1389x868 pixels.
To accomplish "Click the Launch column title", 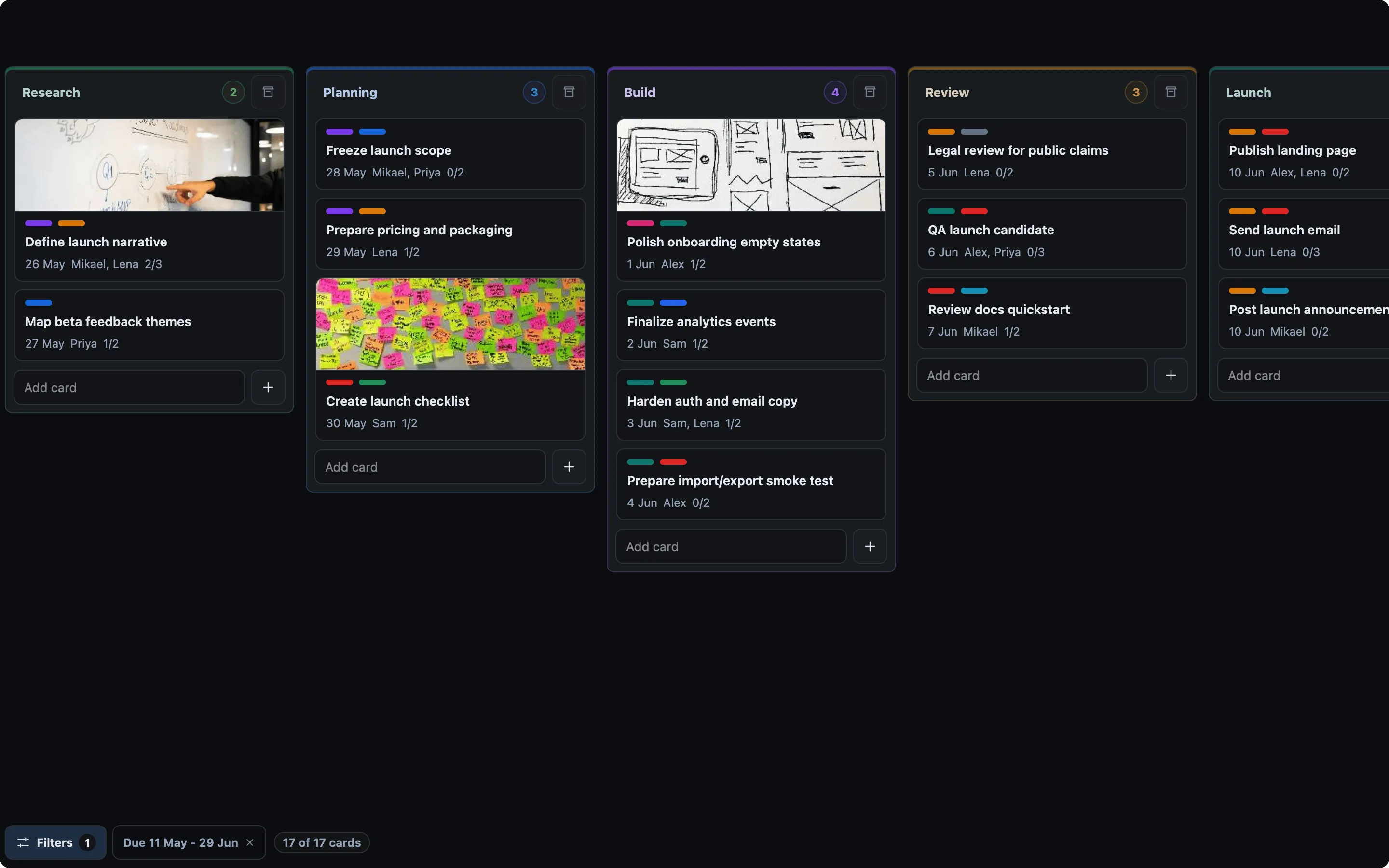I will point(1248,93).
